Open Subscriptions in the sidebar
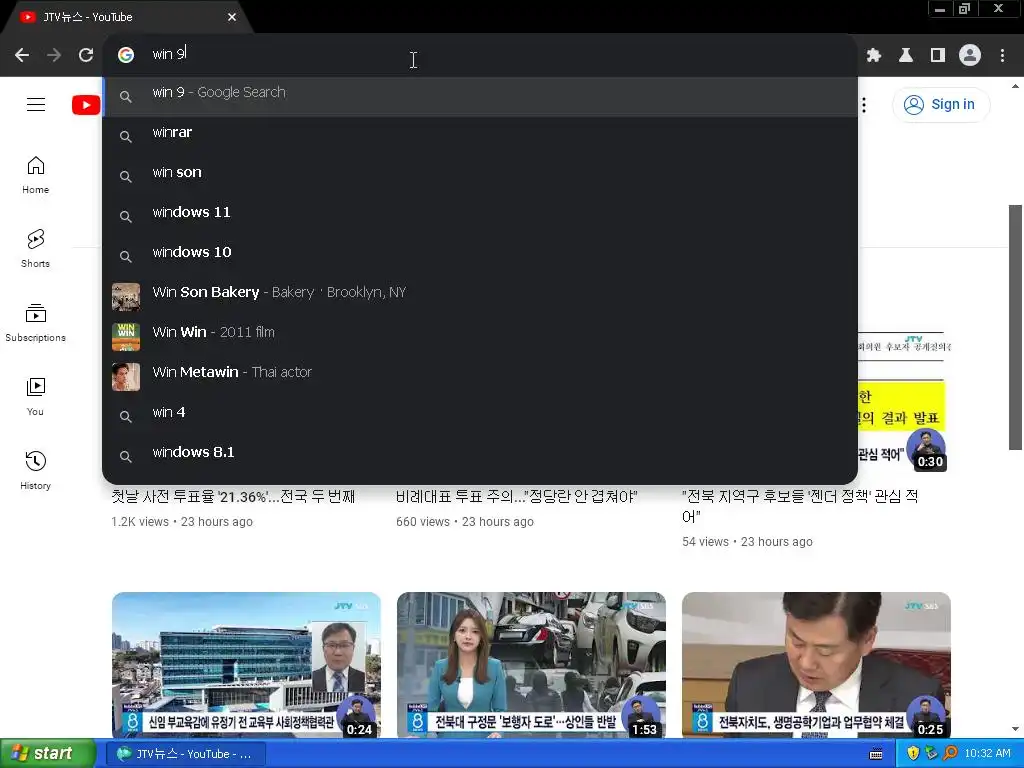The height and width of the screenshot is (768, 1024). (x=35, y=323)
